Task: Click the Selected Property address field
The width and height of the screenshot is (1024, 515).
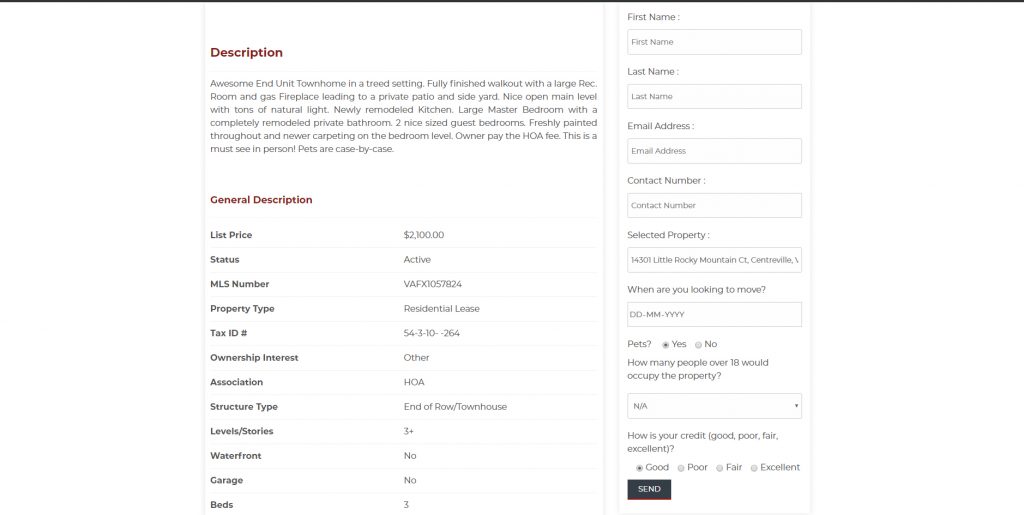Action: pyautogui.click(x=714, y=260)
